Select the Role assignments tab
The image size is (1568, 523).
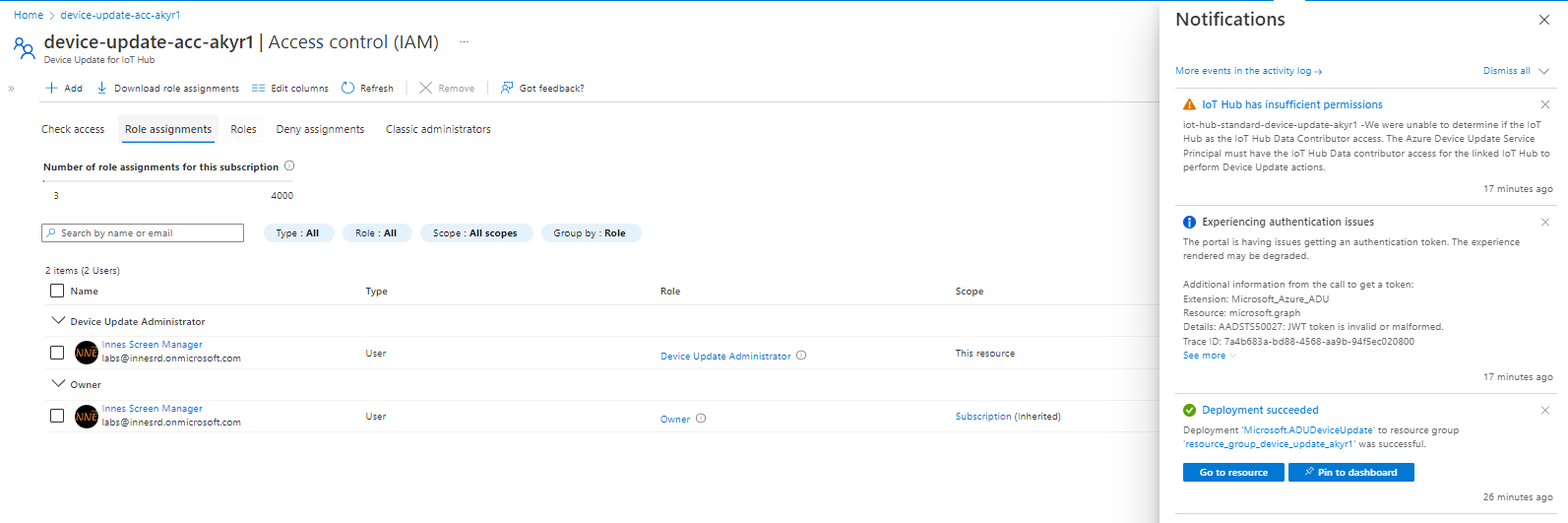(168, 129)
